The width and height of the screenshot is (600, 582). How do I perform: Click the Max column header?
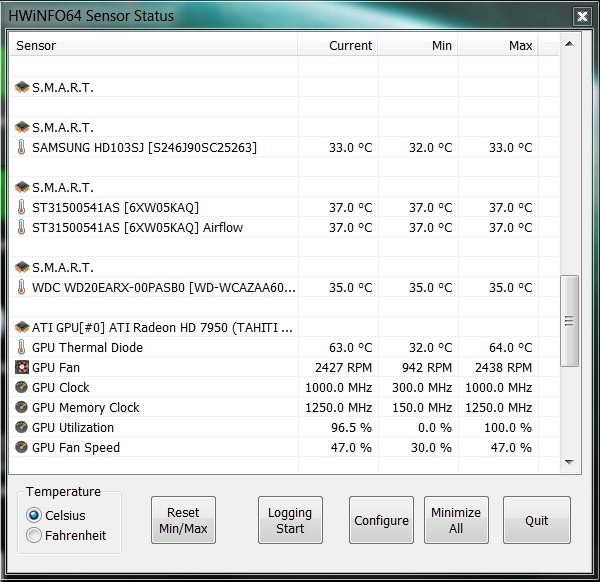pos(498,45)
